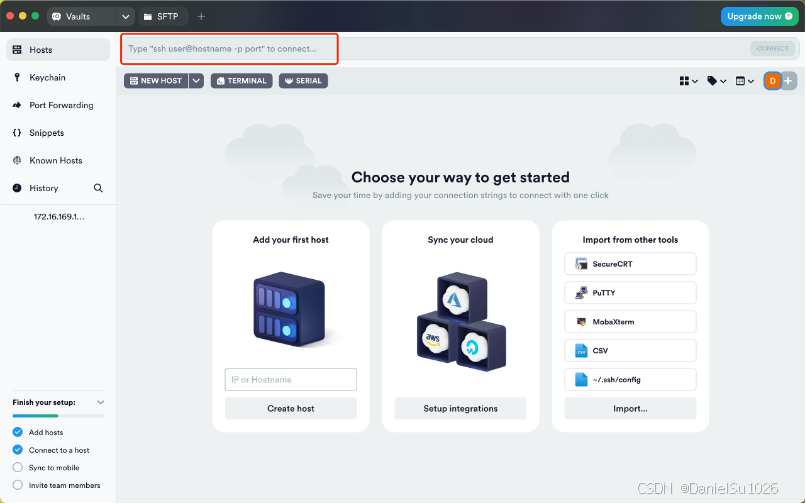Click the cloud providers cube illustration
This screenshot has width=806, height=504.
[x=461, y=321]
